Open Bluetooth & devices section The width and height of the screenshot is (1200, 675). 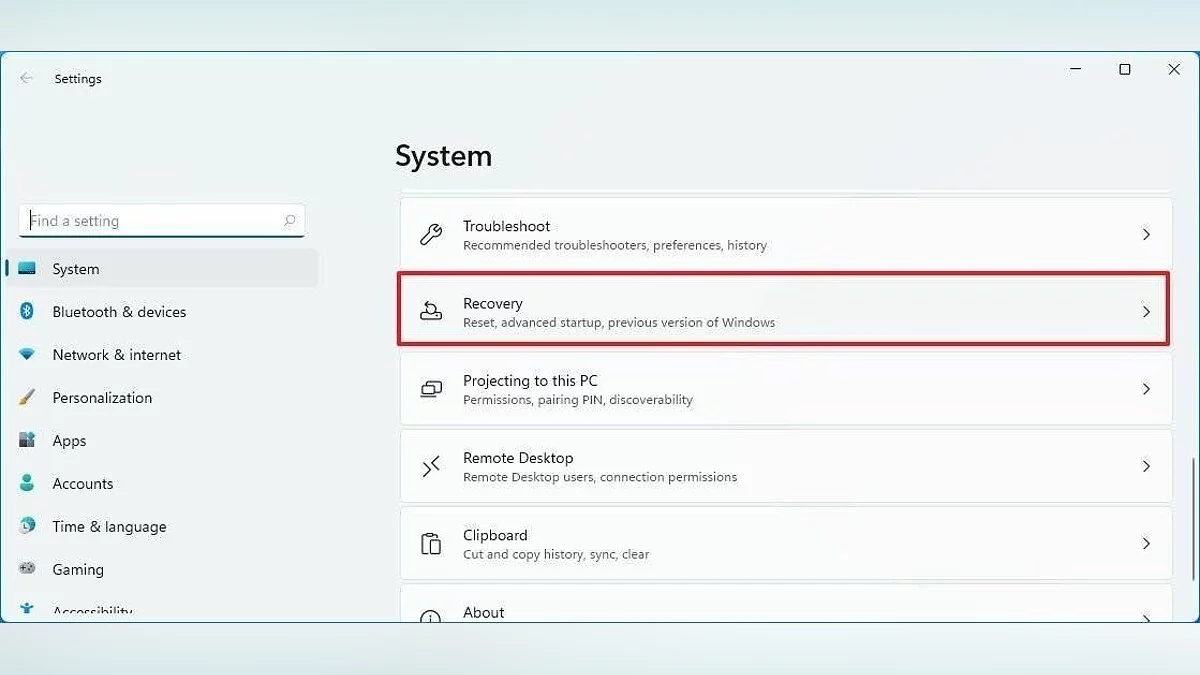[162, 312]
